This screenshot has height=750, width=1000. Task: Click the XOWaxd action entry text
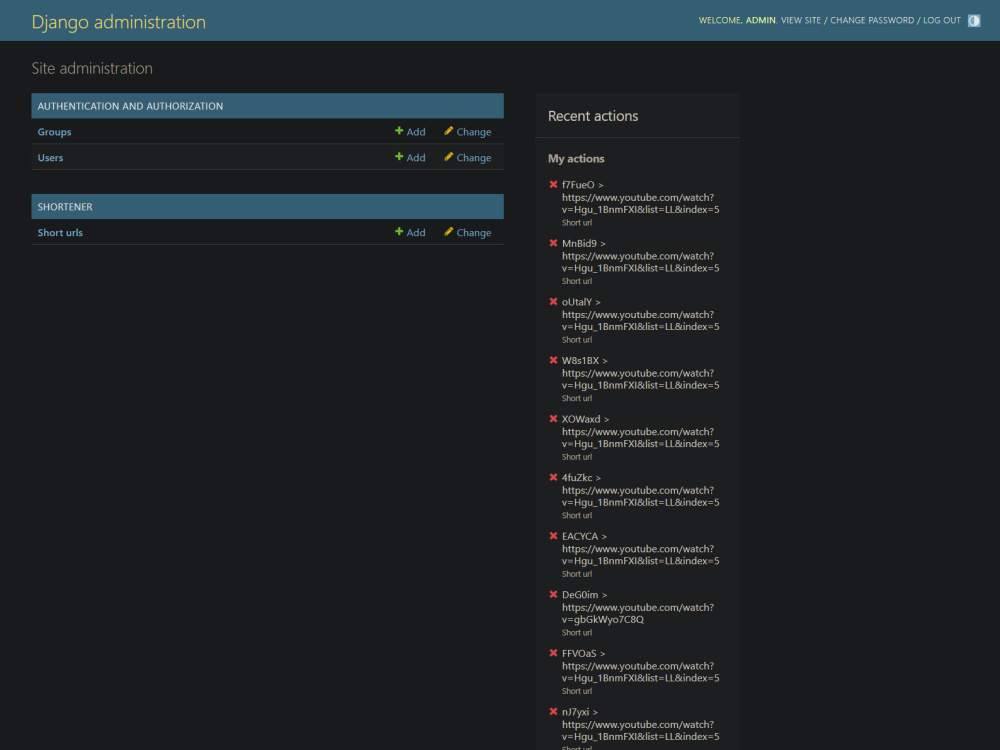[x=640, y=432]
